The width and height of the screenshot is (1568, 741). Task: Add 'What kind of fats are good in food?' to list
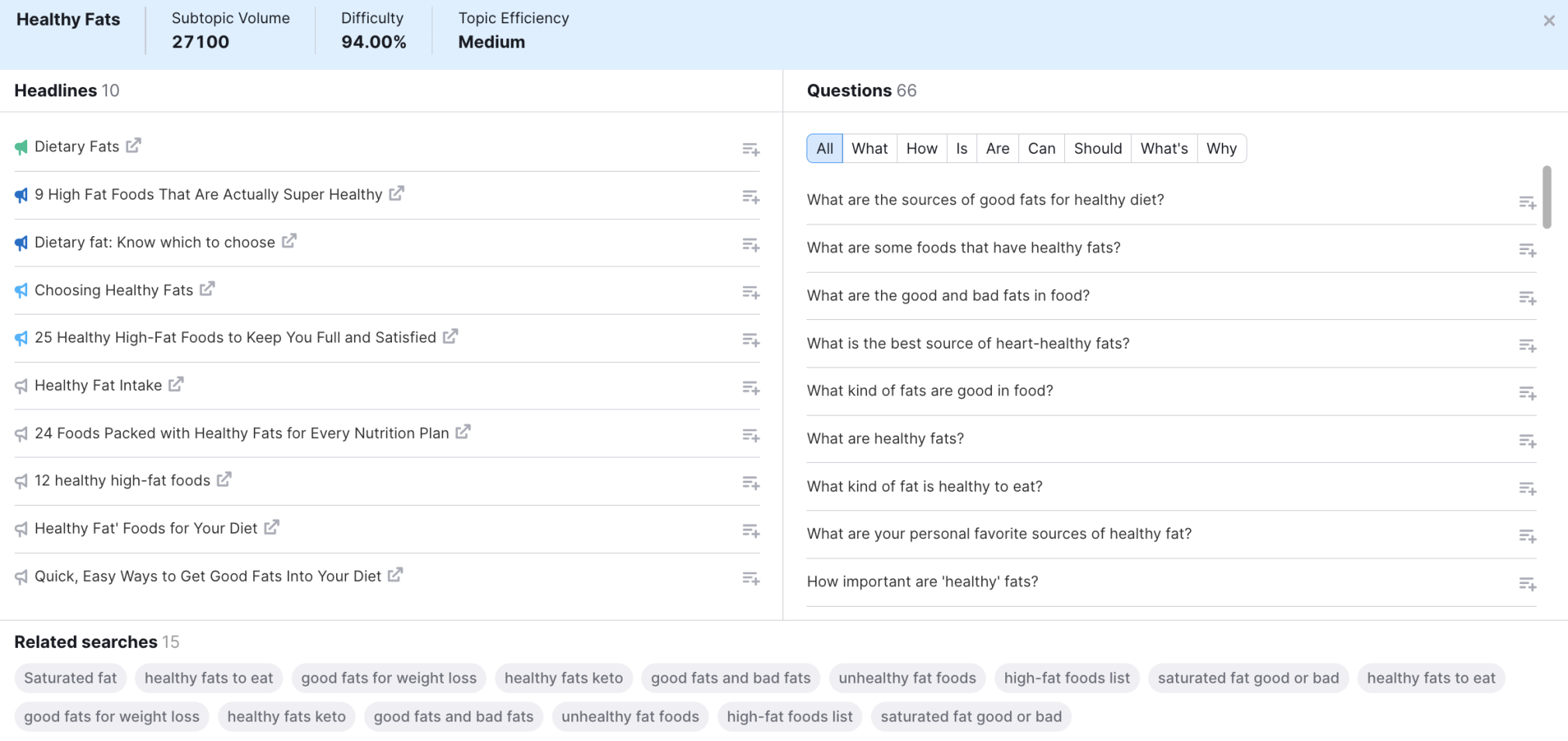[x=1527, y=394]
